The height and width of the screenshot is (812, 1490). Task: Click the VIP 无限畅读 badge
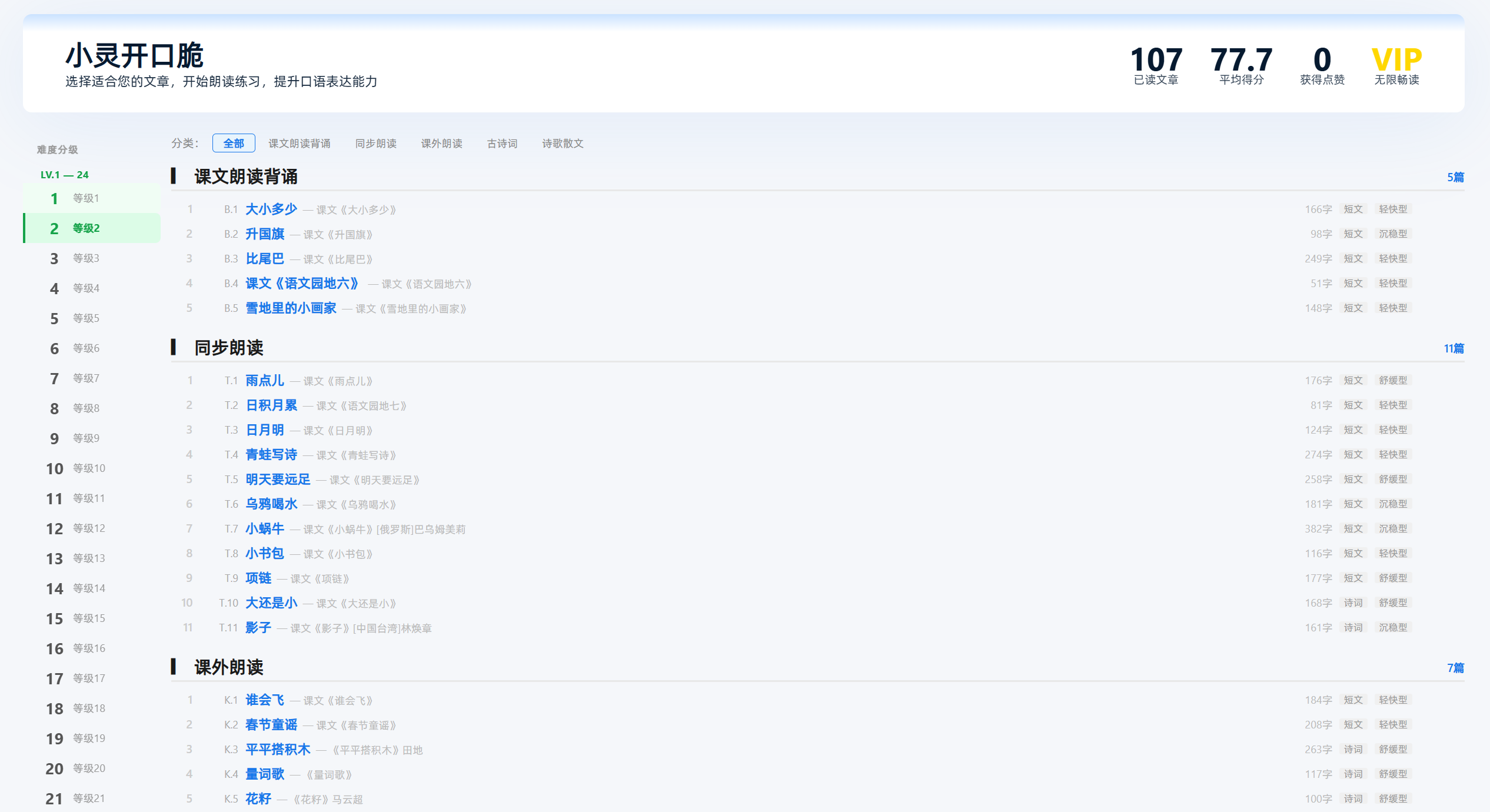point(1396,66)
